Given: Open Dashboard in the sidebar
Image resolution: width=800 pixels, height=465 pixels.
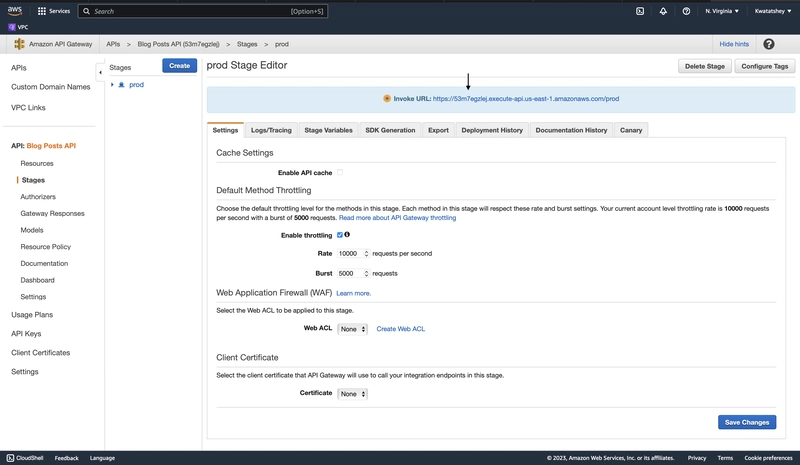Looking at the screenshot, I should coord(37,280).
